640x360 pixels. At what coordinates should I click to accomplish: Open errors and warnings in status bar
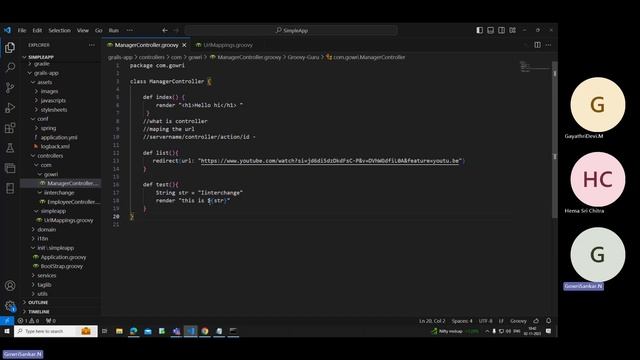29,321
